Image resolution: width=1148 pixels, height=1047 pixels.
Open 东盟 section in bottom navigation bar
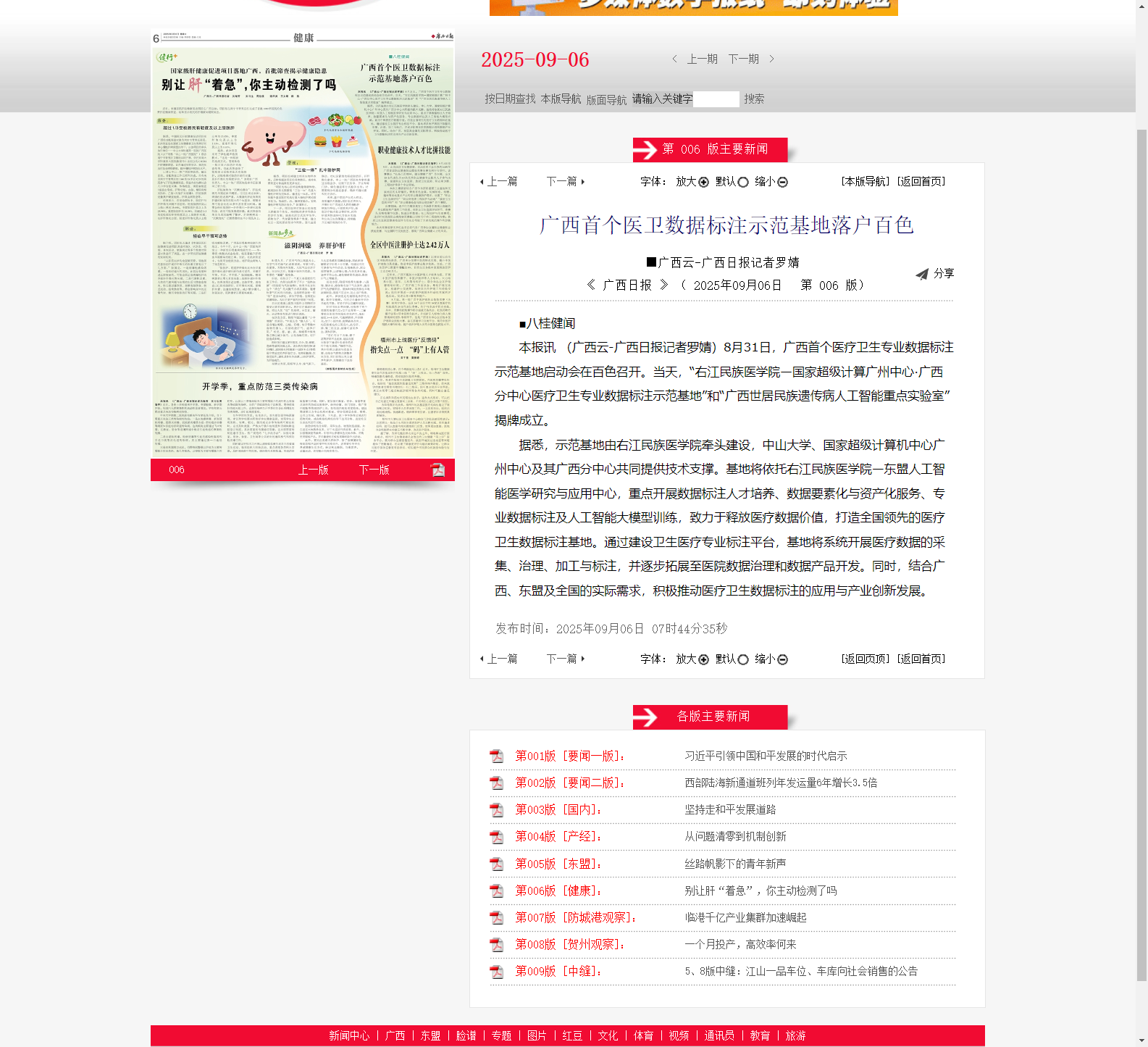(430, 1035)
